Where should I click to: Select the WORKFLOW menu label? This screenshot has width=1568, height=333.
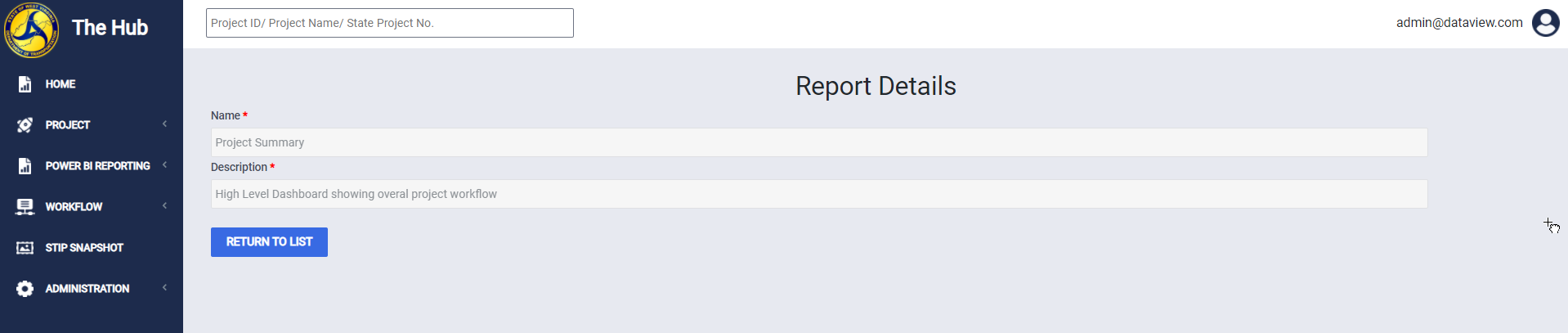pos(74,207)
